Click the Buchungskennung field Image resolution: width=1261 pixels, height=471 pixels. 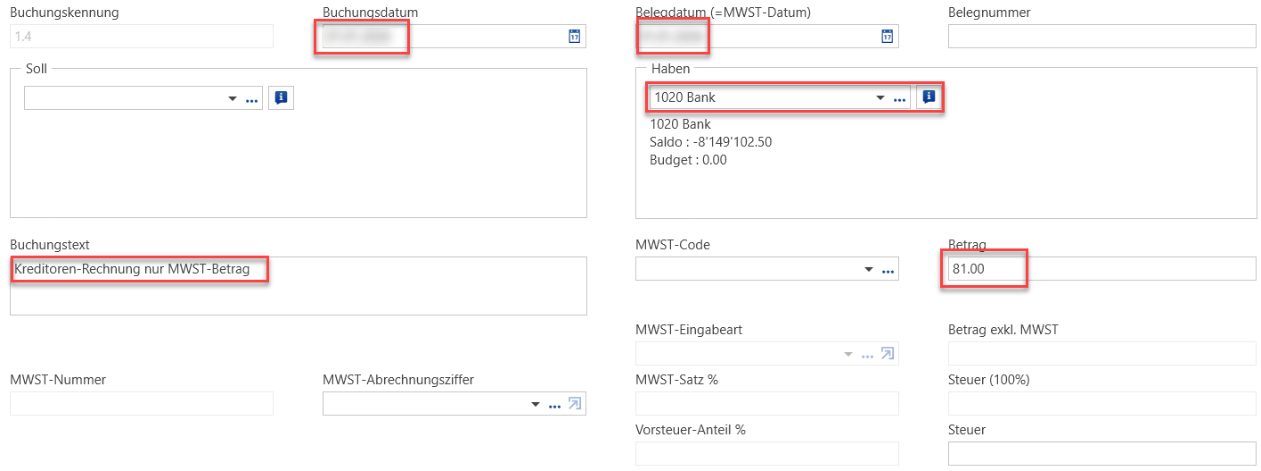point(141,36)
